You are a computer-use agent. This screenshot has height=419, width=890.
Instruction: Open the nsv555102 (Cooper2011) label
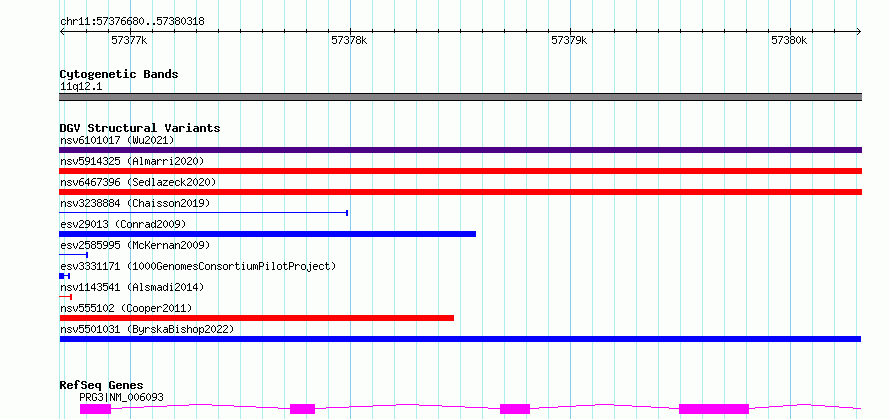(x=126, y=308)
